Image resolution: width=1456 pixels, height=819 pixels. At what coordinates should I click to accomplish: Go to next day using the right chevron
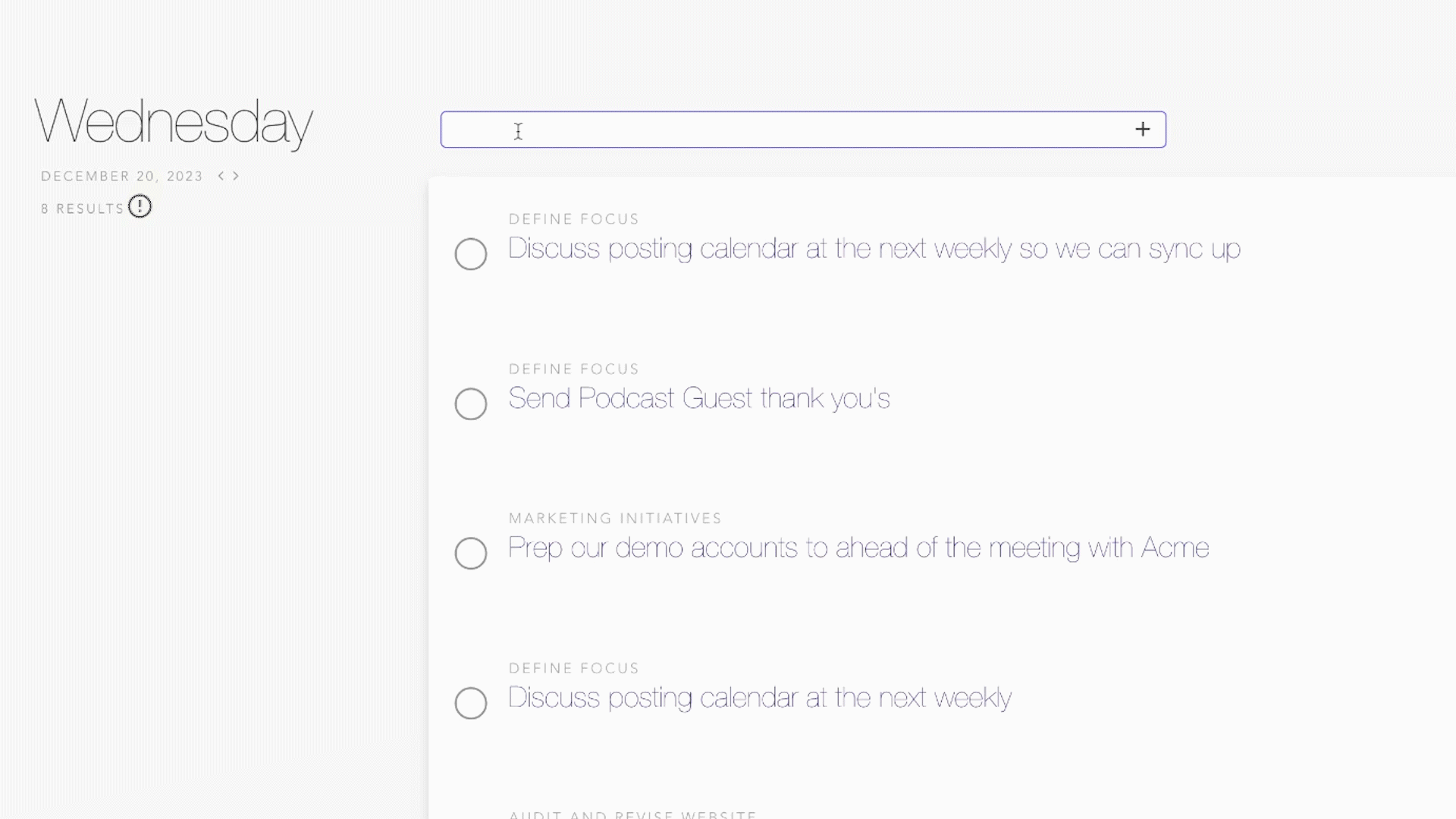click(x=236, y=176)
